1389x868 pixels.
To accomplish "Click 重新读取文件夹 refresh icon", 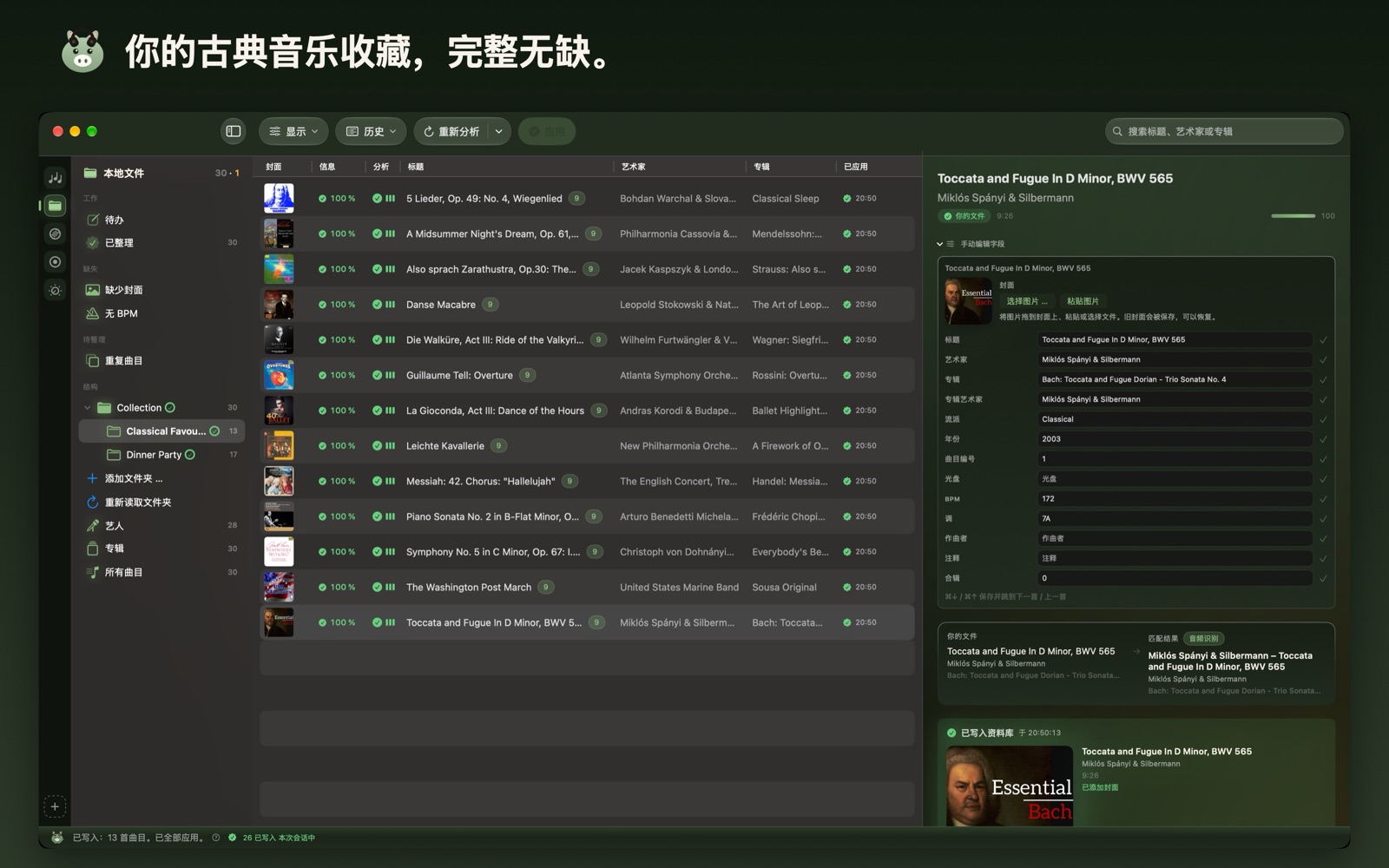I will pos(92,502).
